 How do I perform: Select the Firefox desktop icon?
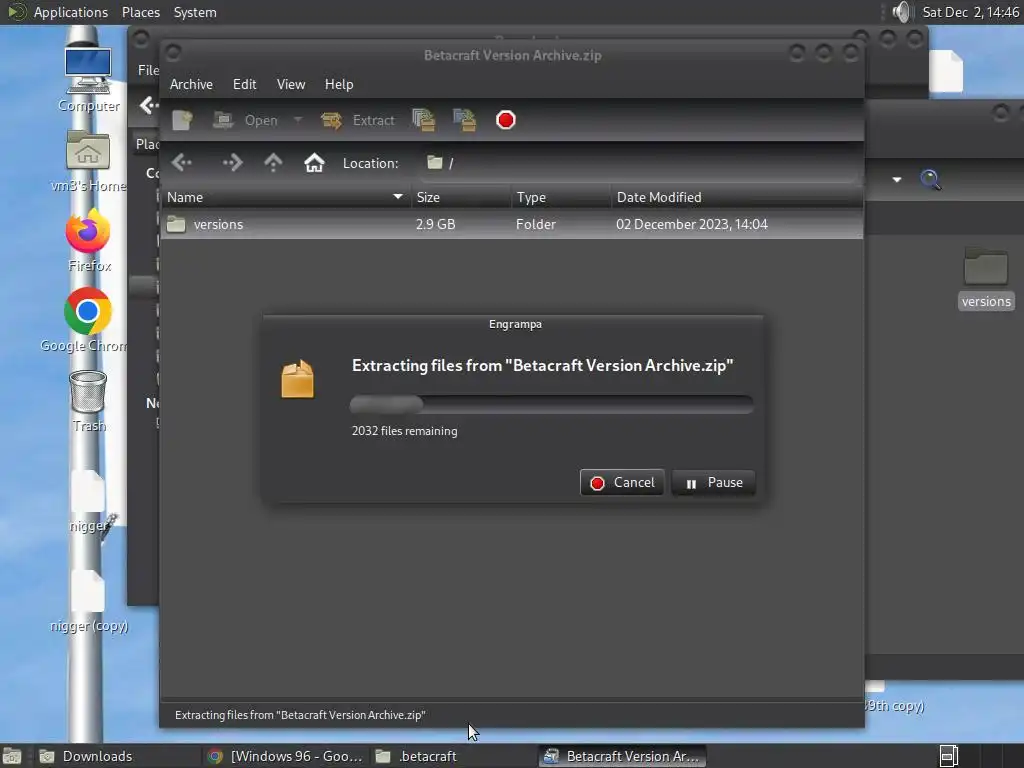point(88,240)
